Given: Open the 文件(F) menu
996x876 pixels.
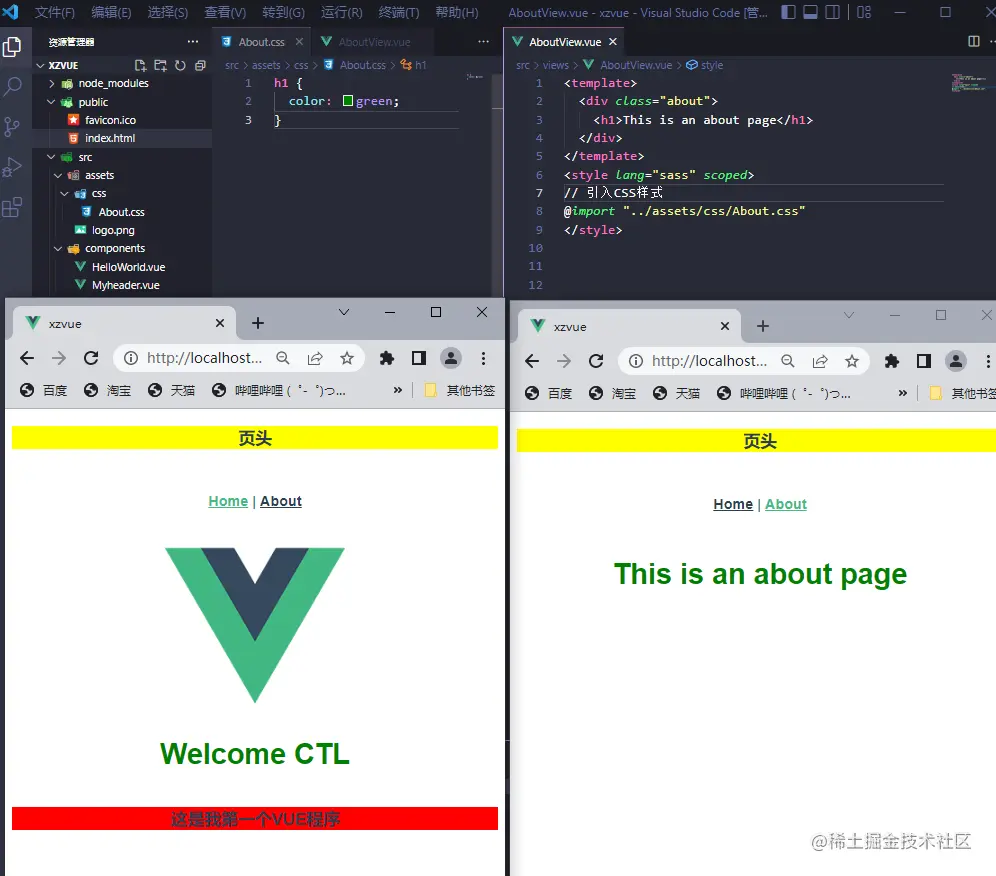Looking at the screenshot, I should pyautogui.click(x=55, y=12).
